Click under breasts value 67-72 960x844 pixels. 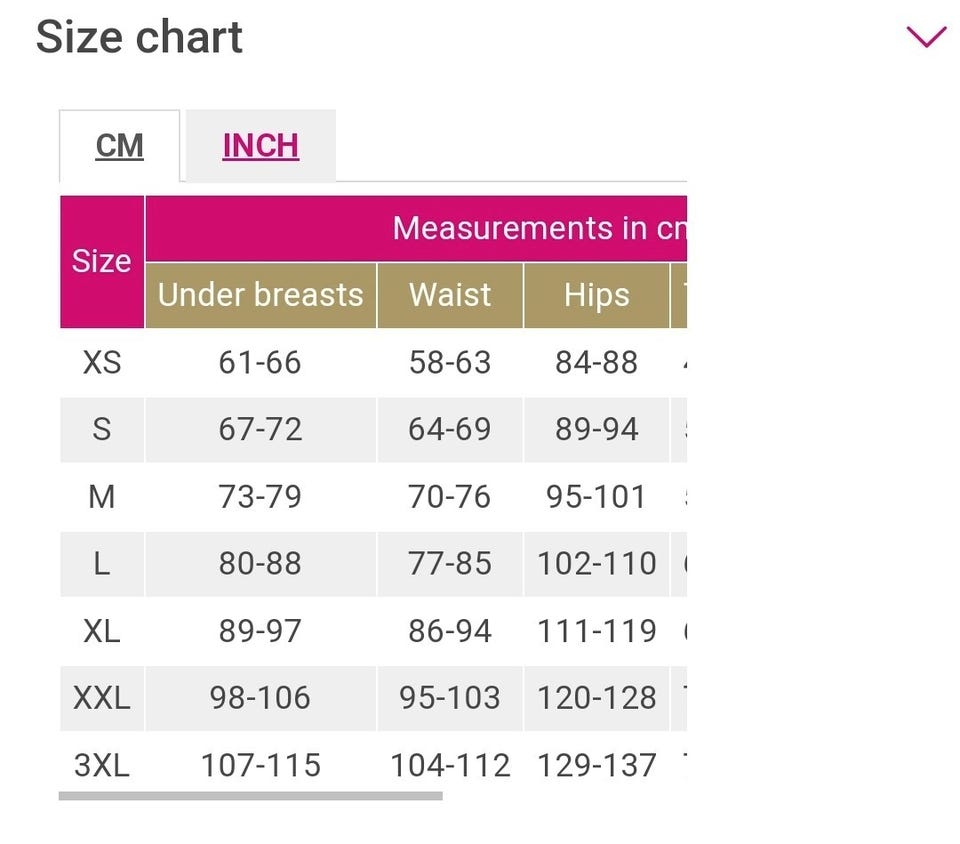pyautogui.click(x=260, y=430)
